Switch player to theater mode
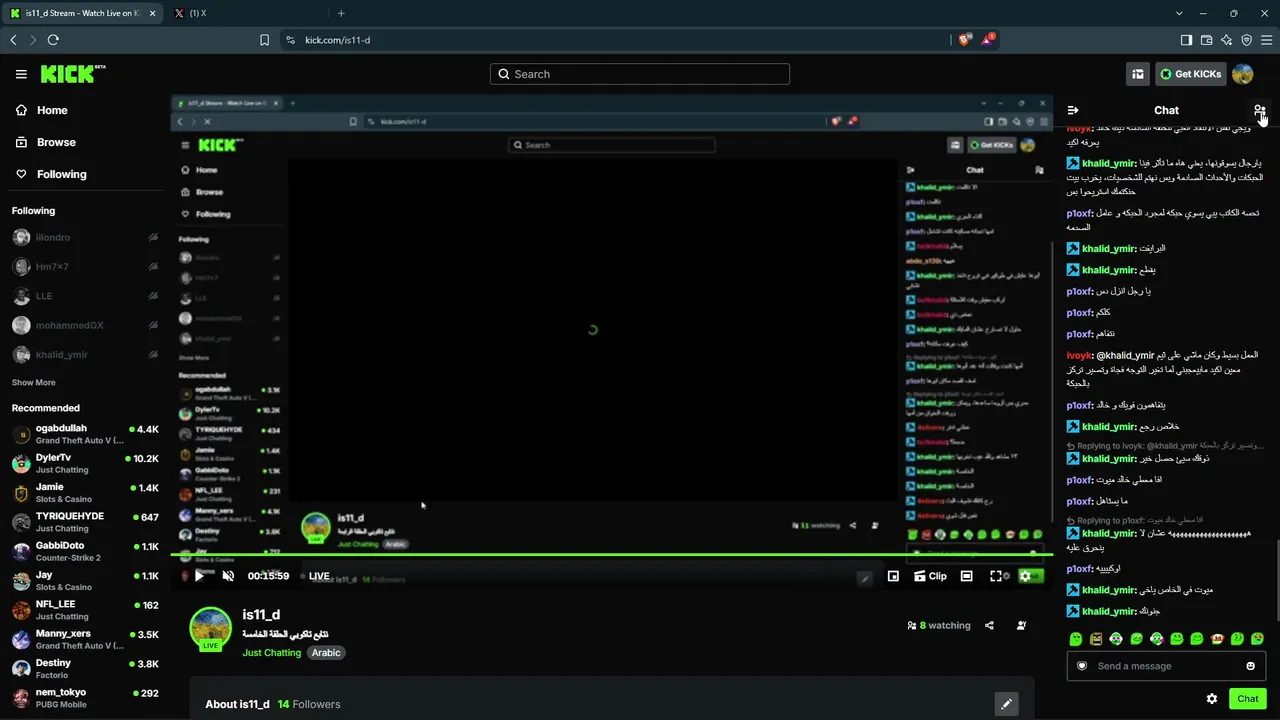Screen dimensions: 1280x720 tap(966, 576)
